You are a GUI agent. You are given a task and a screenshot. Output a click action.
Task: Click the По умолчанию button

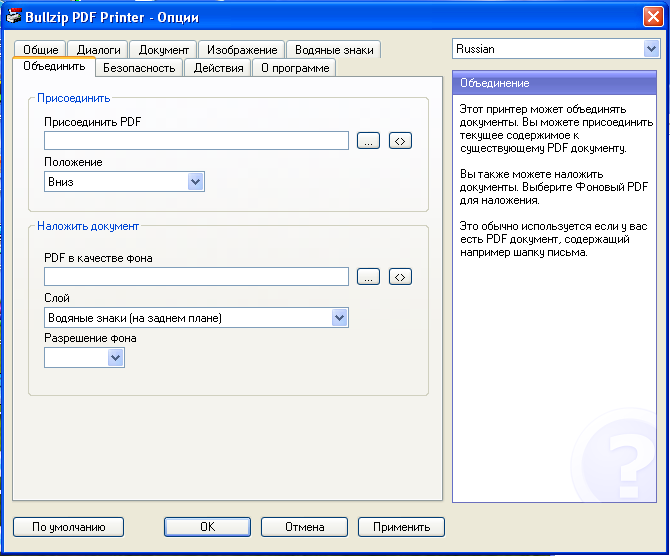(x=68, y=527)
